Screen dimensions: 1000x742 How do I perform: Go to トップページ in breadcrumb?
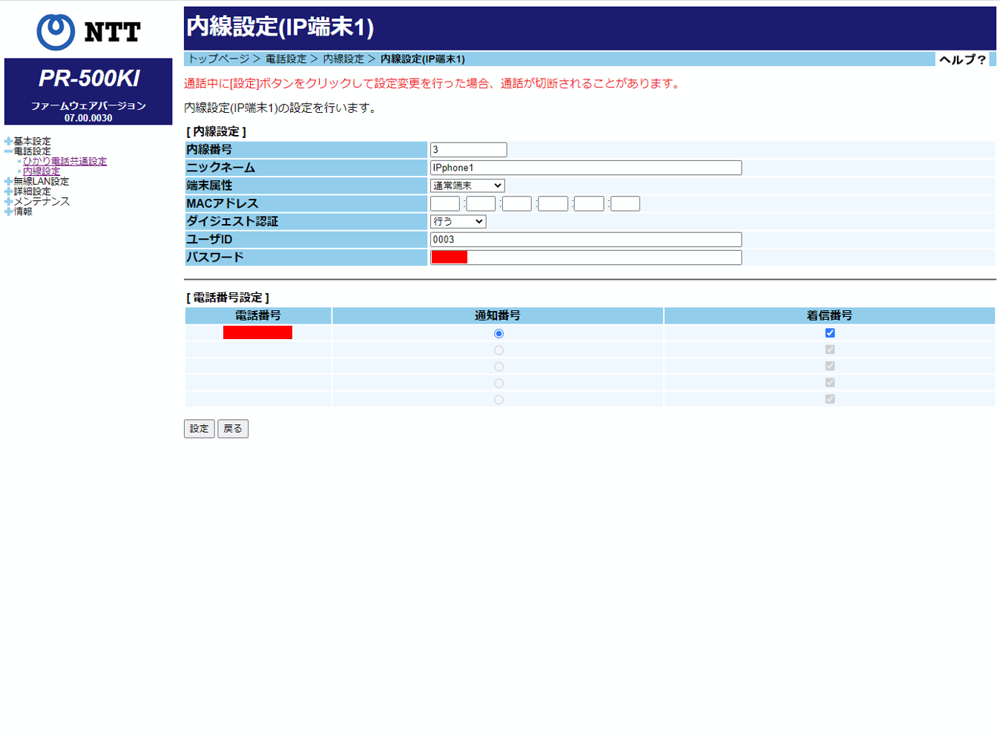[218, 59]
